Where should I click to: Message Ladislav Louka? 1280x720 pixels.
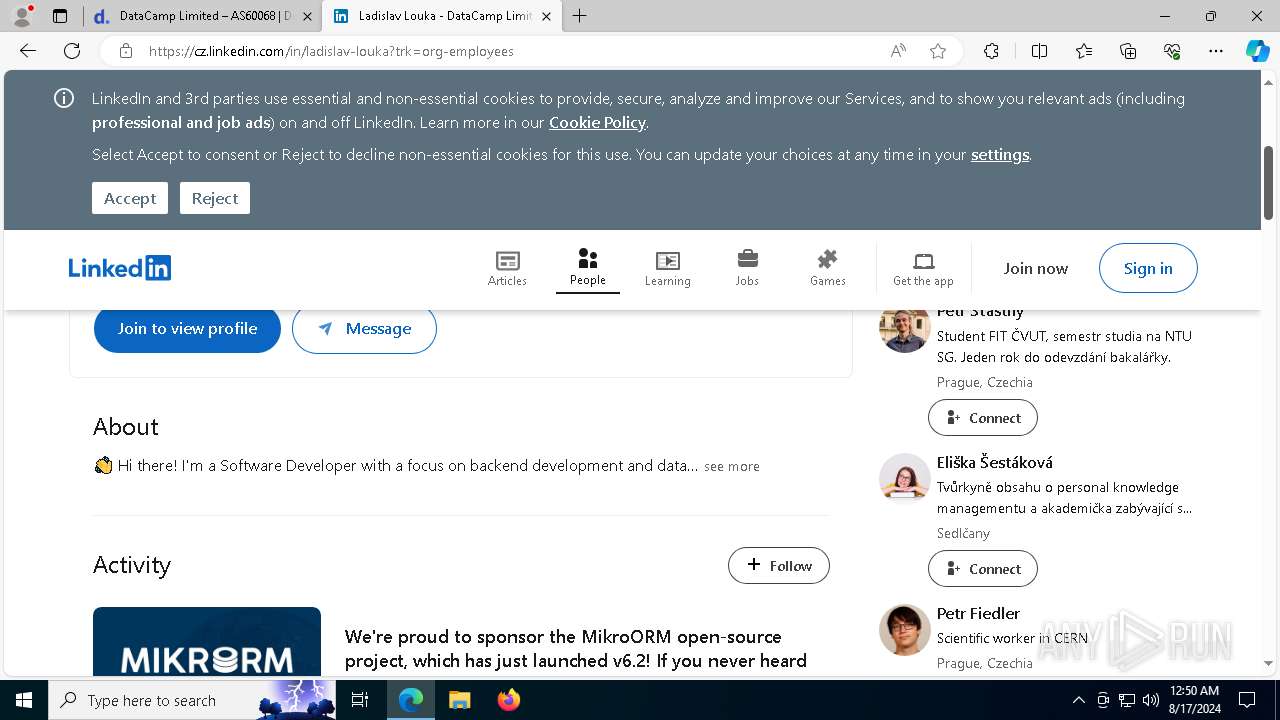(x=364, y=328)
